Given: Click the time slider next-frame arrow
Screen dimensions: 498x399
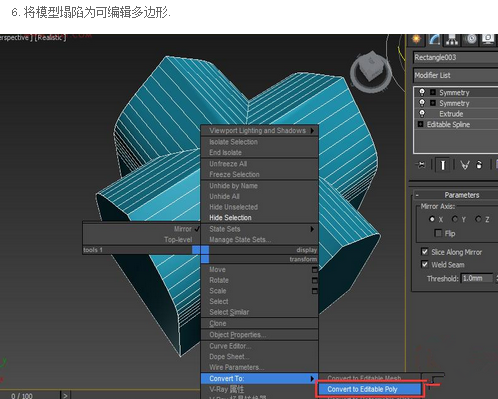Looking at the screenshot, I should (65, 396).
